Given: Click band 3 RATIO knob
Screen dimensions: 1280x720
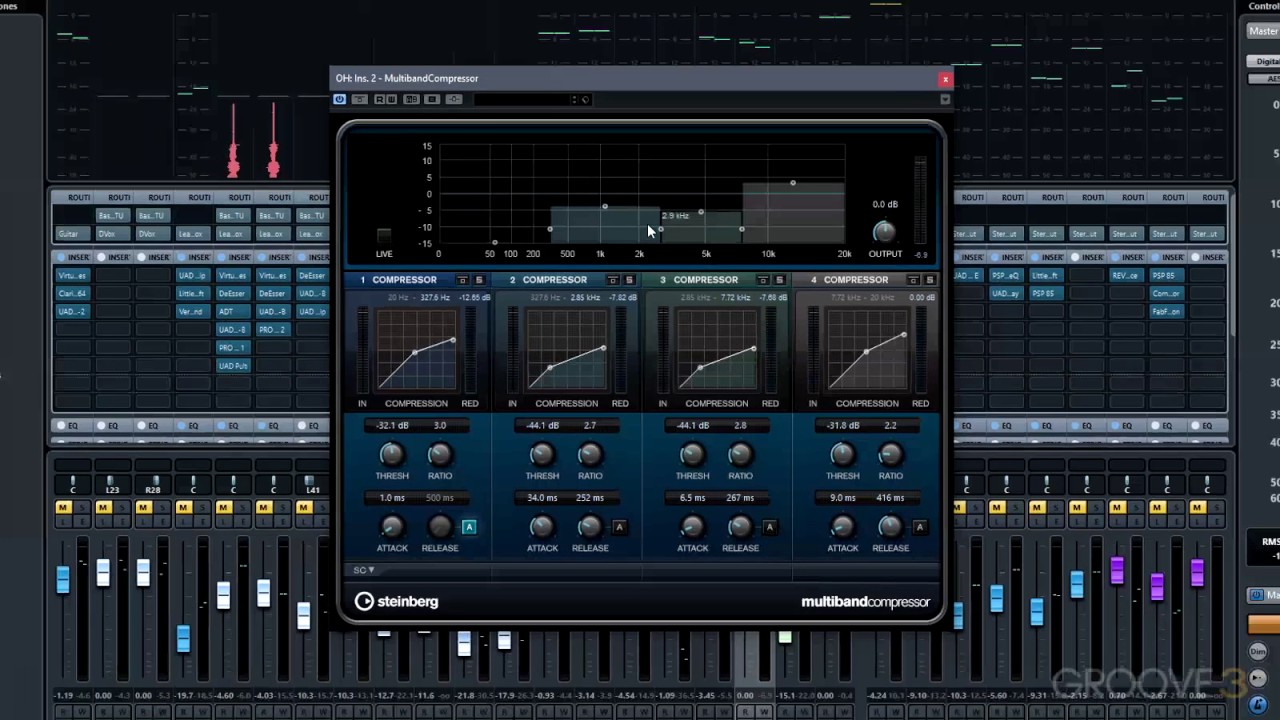Looking at the screenshot, I should pos(740,455).
